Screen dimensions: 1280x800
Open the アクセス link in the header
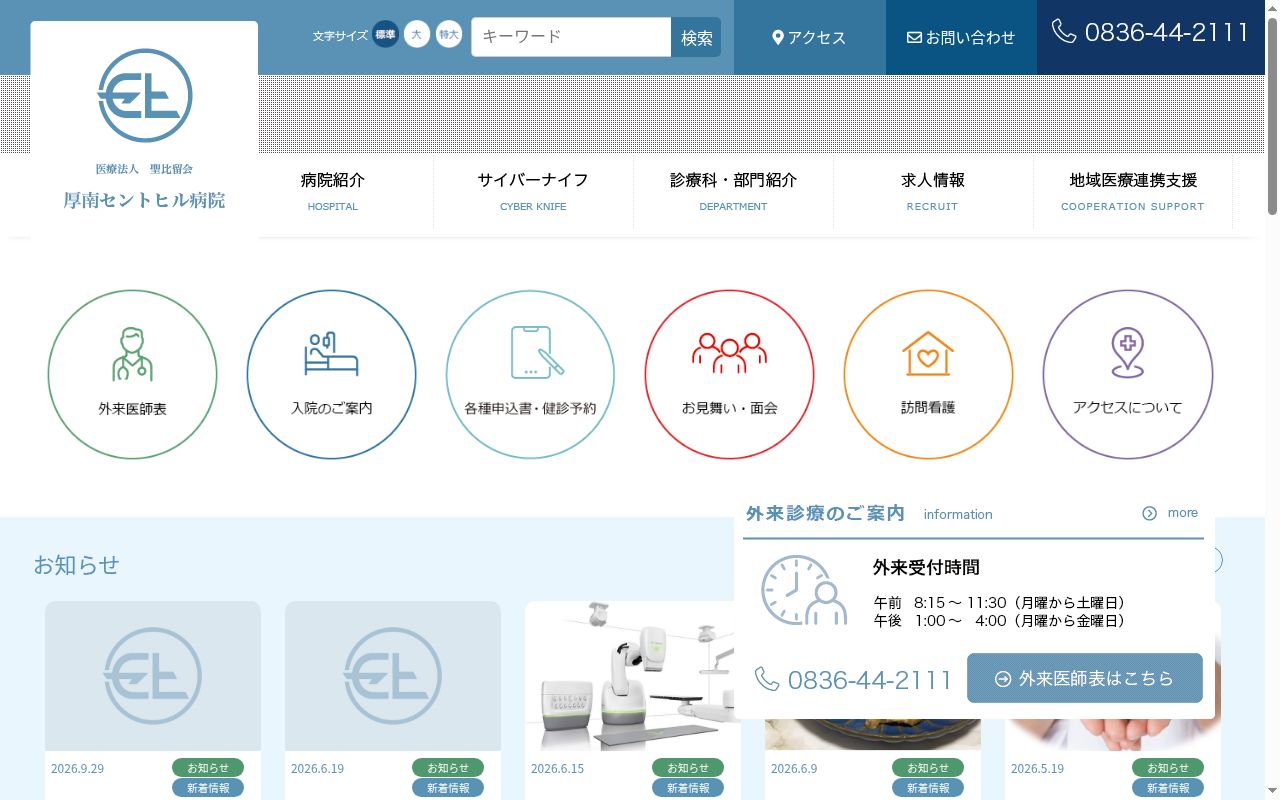coord(810,38)
